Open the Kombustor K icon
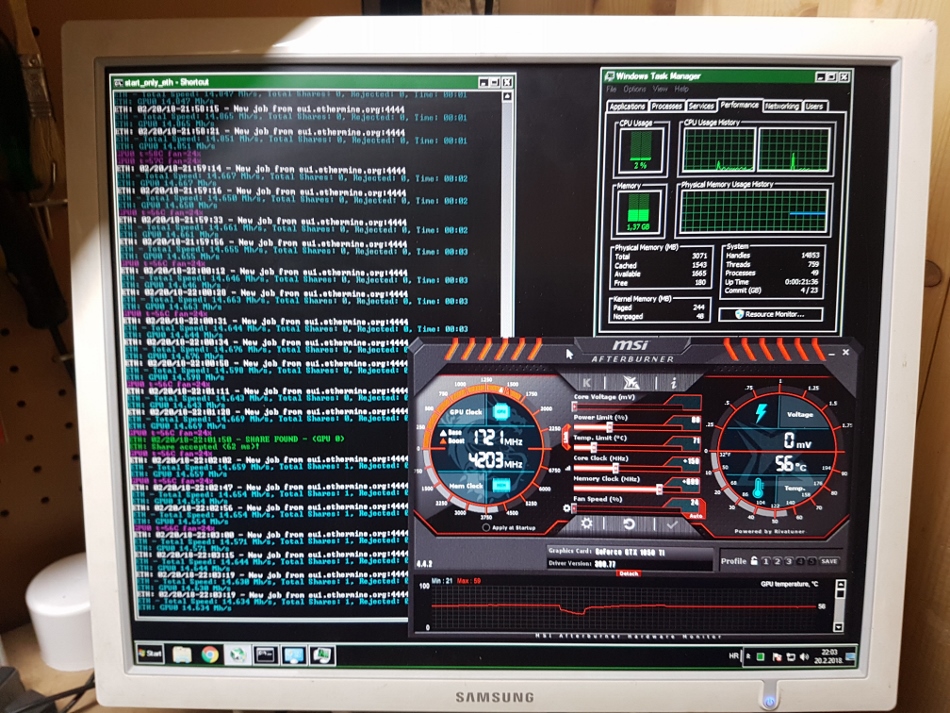 [x=587, y=382]
